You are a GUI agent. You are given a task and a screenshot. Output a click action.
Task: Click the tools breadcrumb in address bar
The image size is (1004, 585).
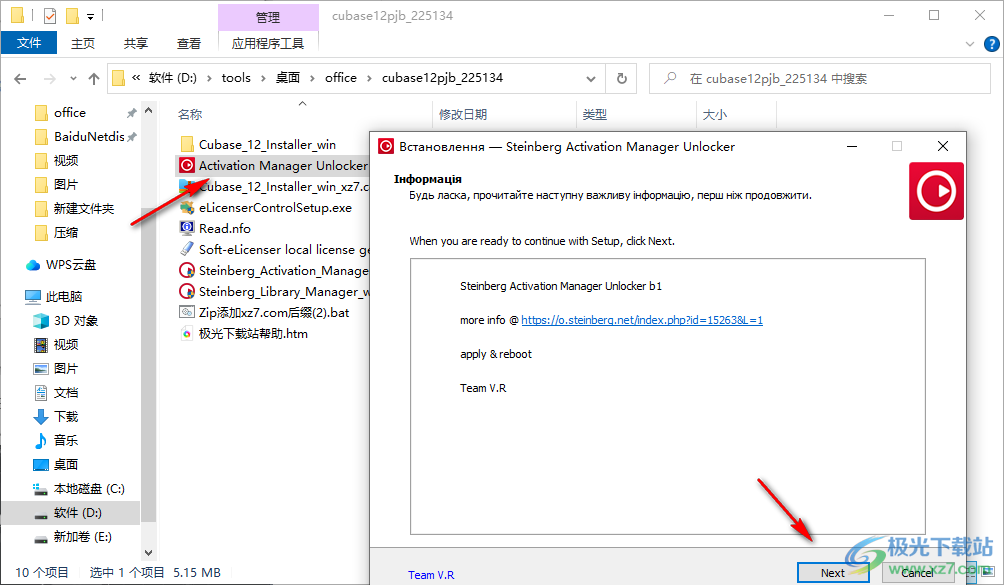click(236, 78)
